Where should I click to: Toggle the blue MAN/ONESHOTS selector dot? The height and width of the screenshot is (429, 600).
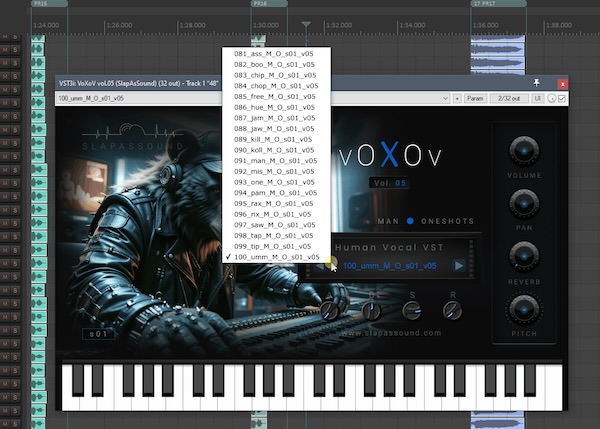410,221
